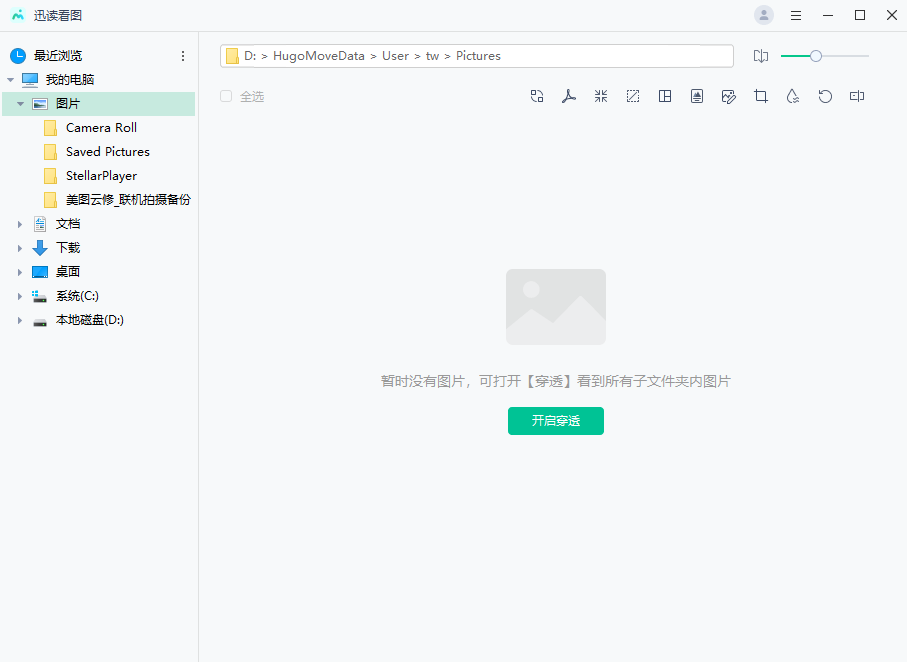Viewport: 907px width, 662px height.
Task: Click the PDF conversion icon
Action: (x=569, y=96)
